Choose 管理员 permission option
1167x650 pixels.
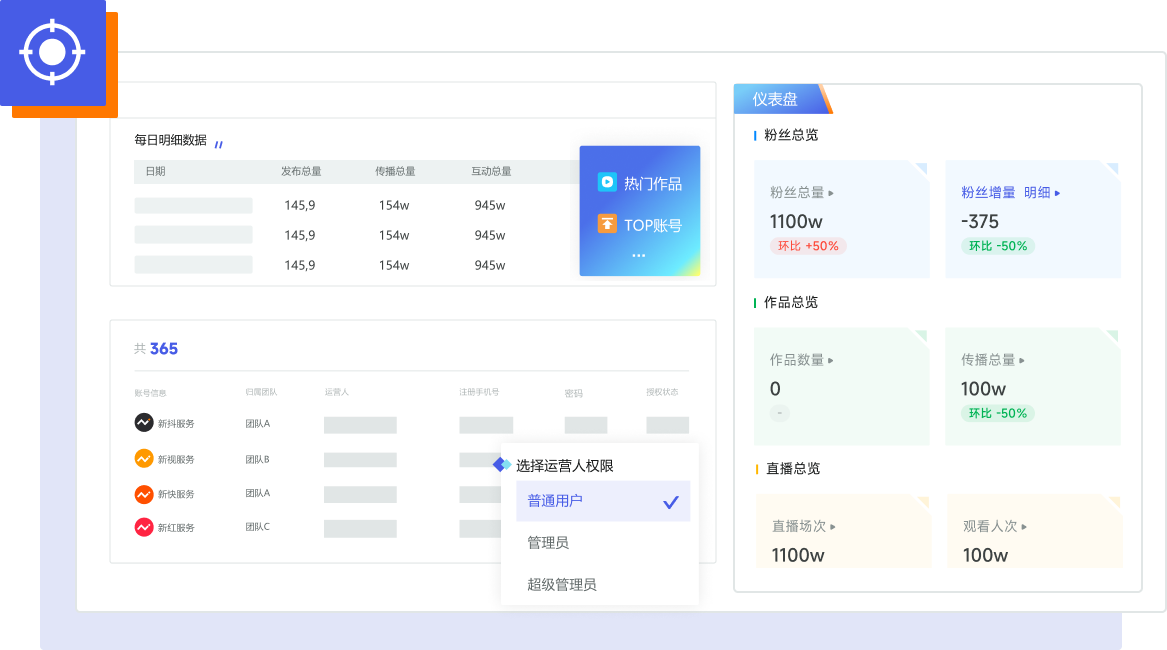548,543
